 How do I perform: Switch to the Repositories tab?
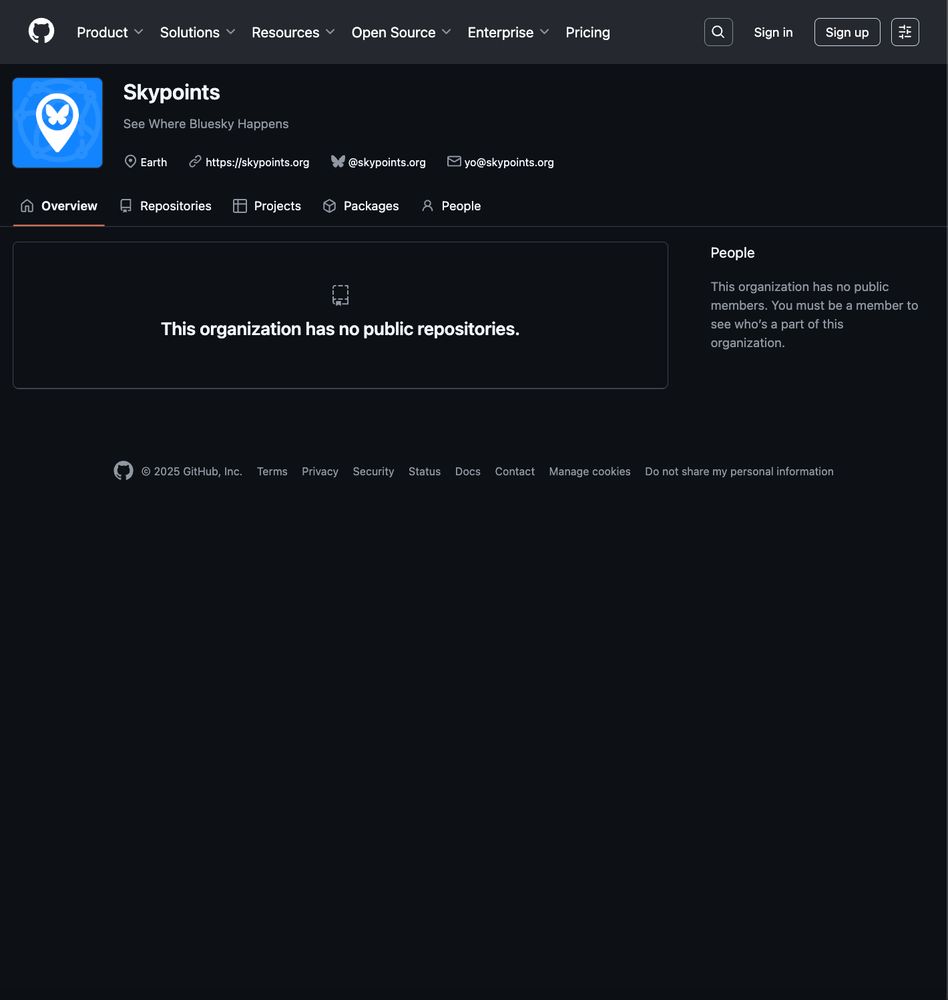[x=166, y=206]
